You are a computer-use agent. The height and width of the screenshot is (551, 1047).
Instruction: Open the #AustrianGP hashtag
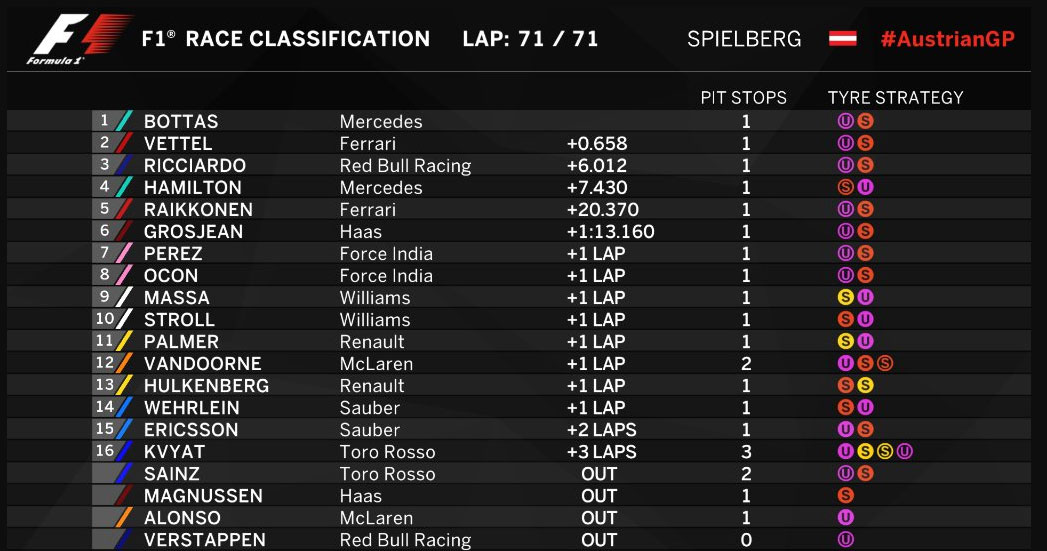click(x=948, y=39)
